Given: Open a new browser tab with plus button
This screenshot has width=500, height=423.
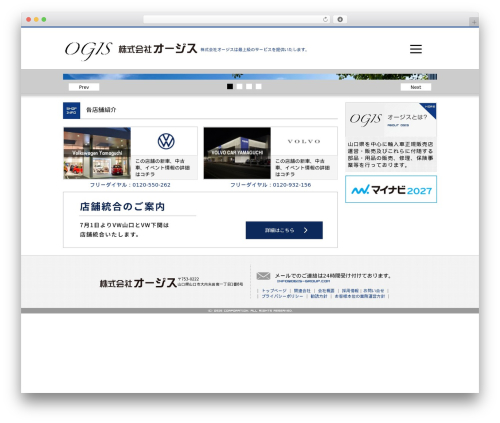Looking at the screenshot, I should tap(474, 22).
